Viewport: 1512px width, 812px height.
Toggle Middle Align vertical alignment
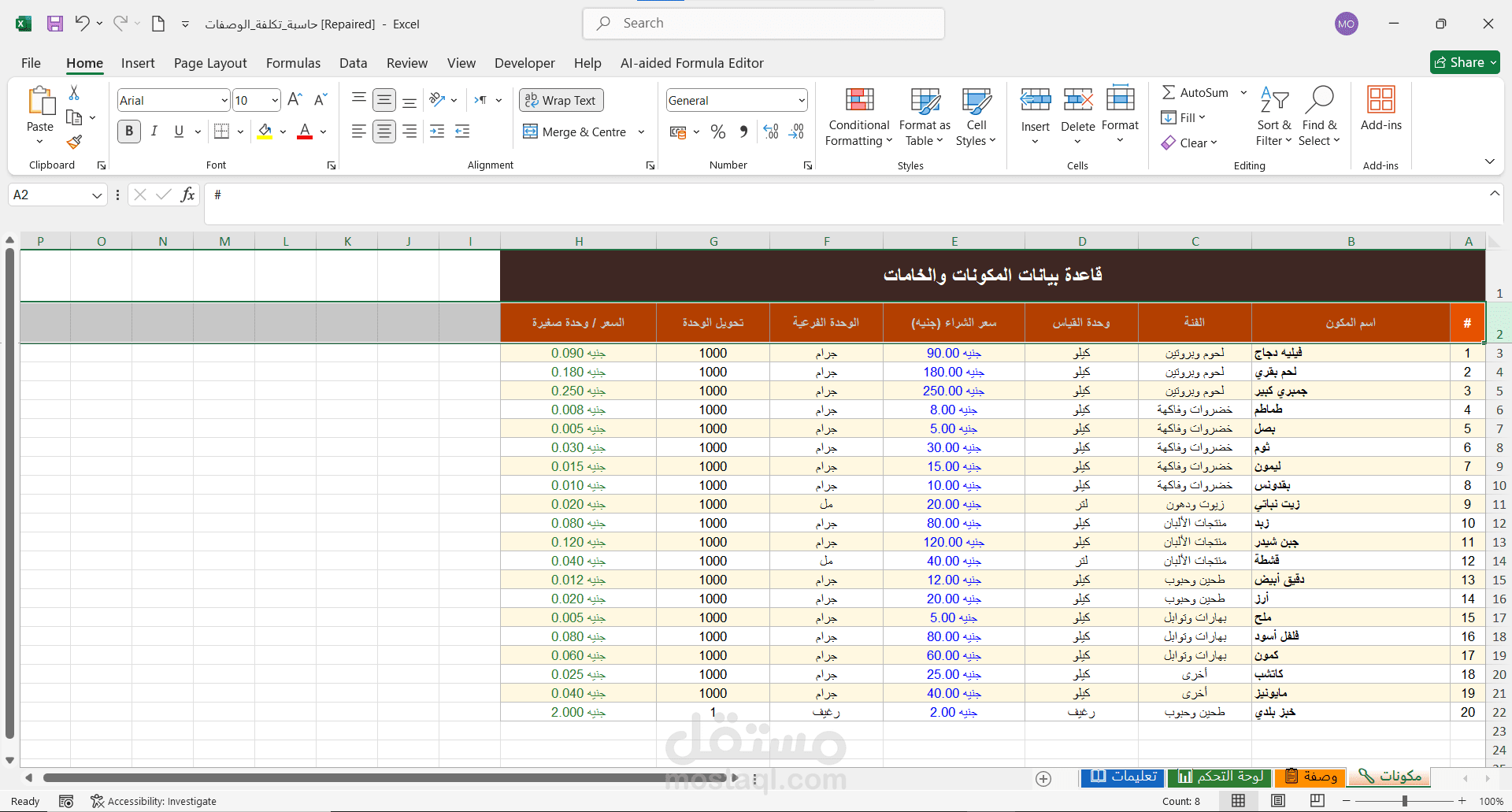click(384, 100)
